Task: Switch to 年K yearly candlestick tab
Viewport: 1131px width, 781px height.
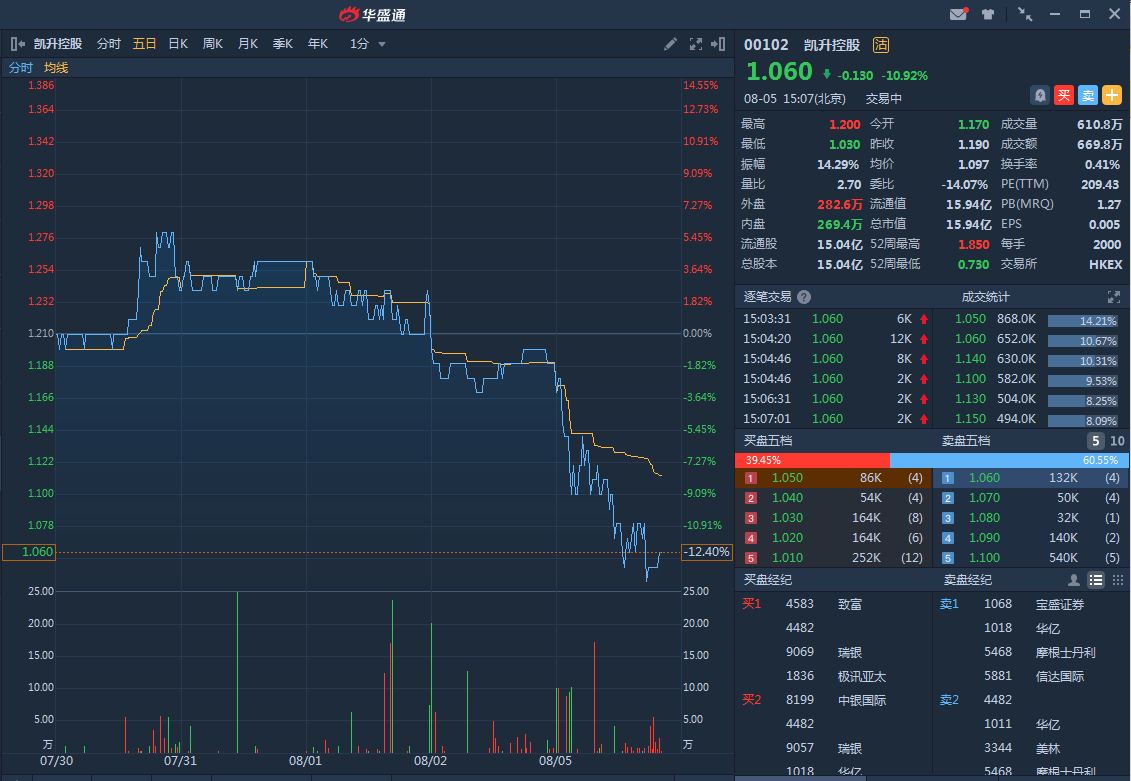Action: tap(317, 44)
